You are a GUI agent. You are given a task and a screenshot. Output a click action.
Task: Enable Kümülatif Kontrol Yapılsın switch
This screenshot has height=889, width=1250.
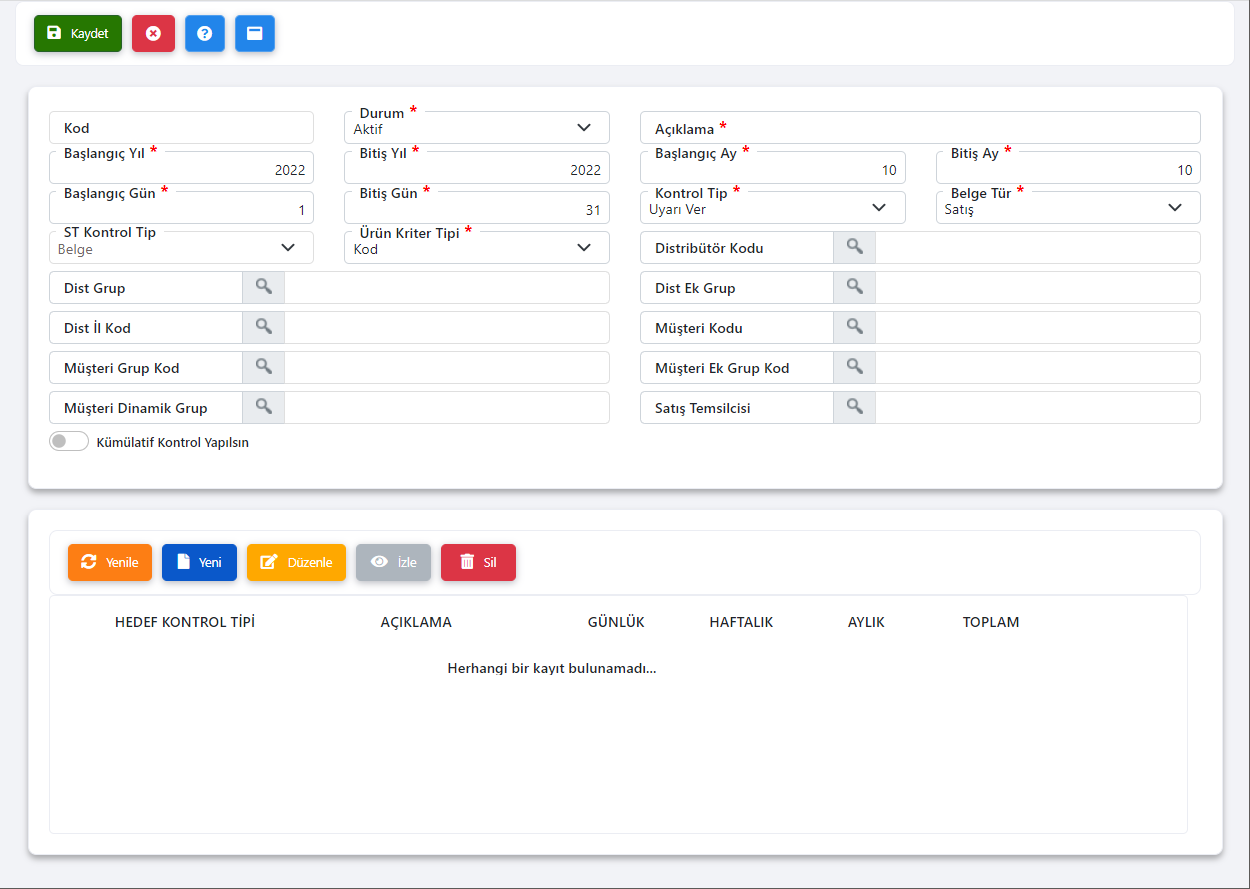tap(69, 442)
